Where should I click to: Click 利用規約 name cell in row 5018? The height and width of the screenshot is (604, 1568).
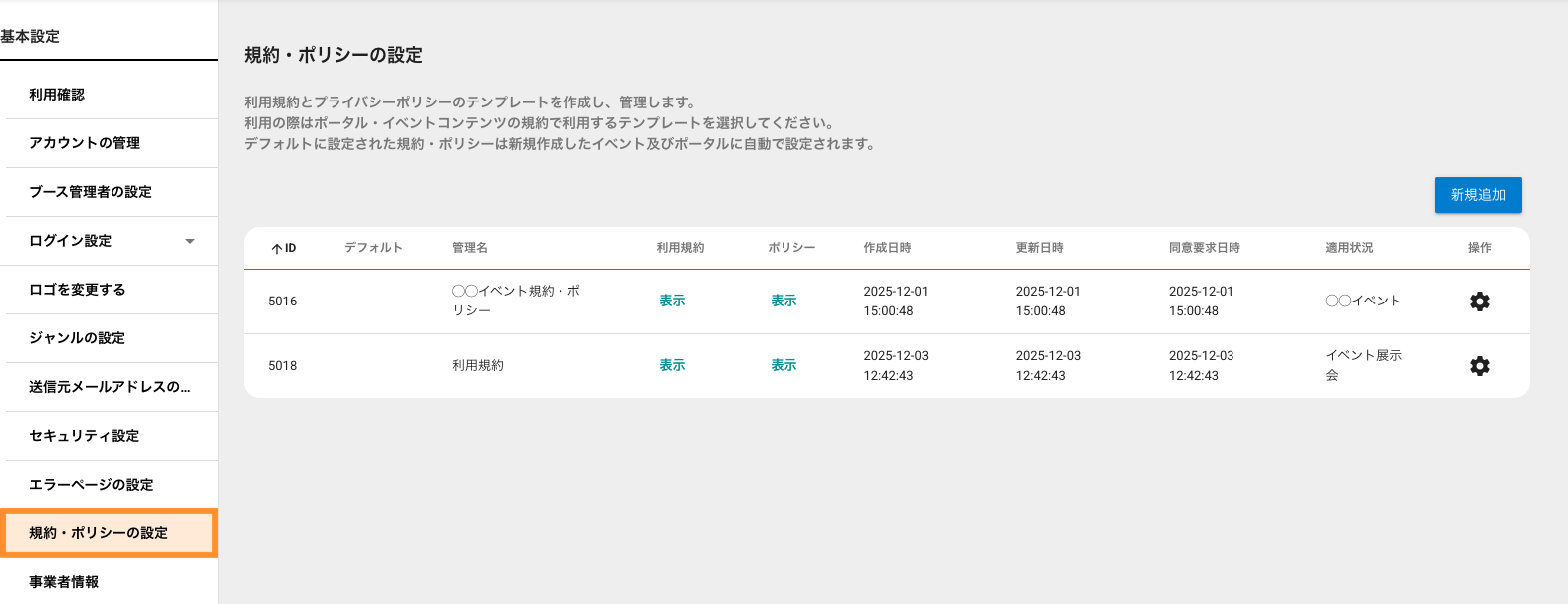478,365
